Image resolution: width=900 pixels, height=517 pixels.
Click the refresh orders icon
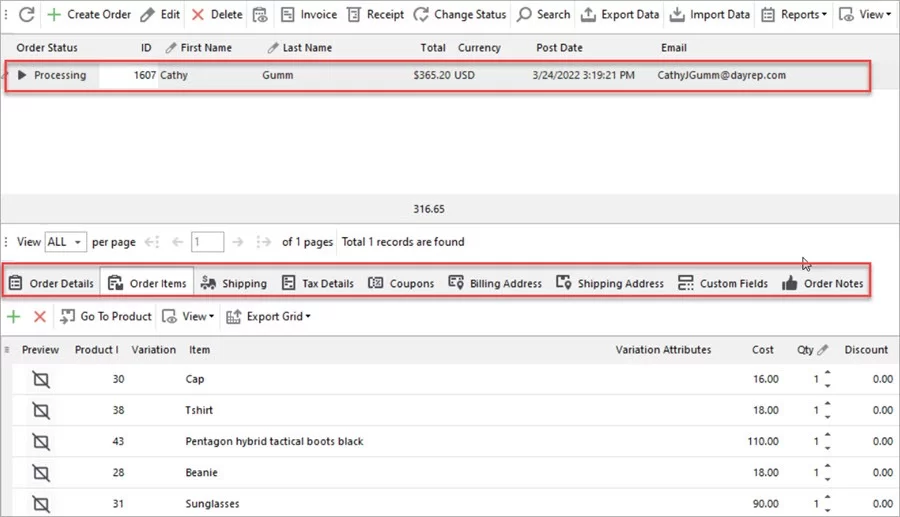click(27, 15)
